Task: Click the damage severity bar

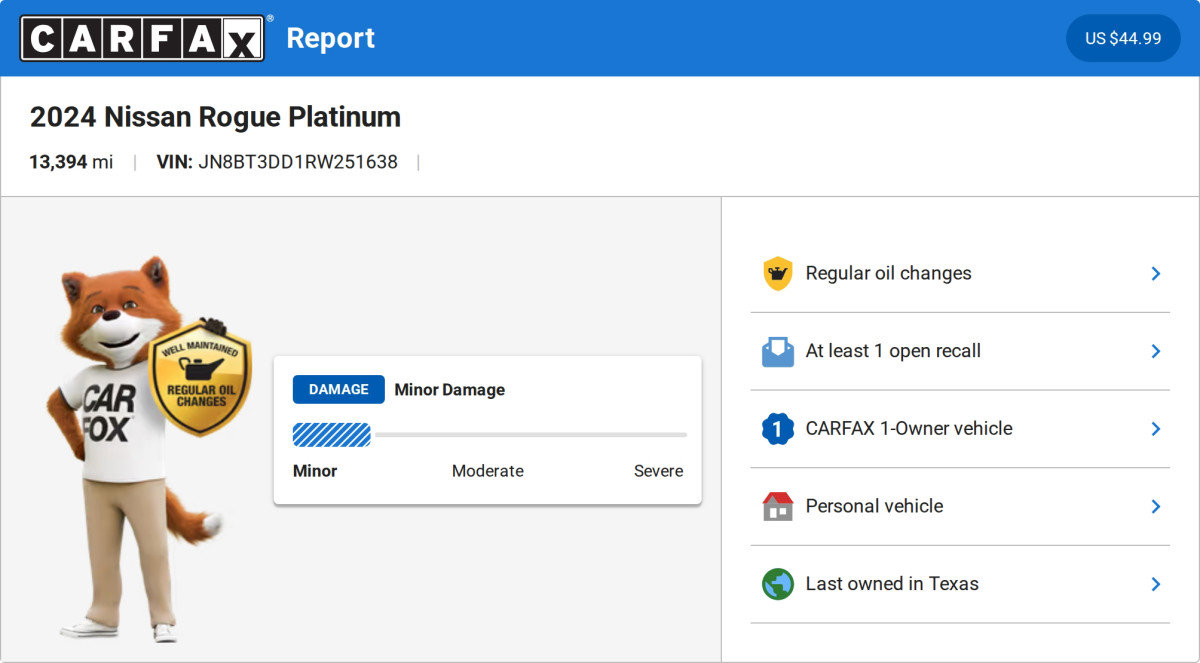Action: 489,435
